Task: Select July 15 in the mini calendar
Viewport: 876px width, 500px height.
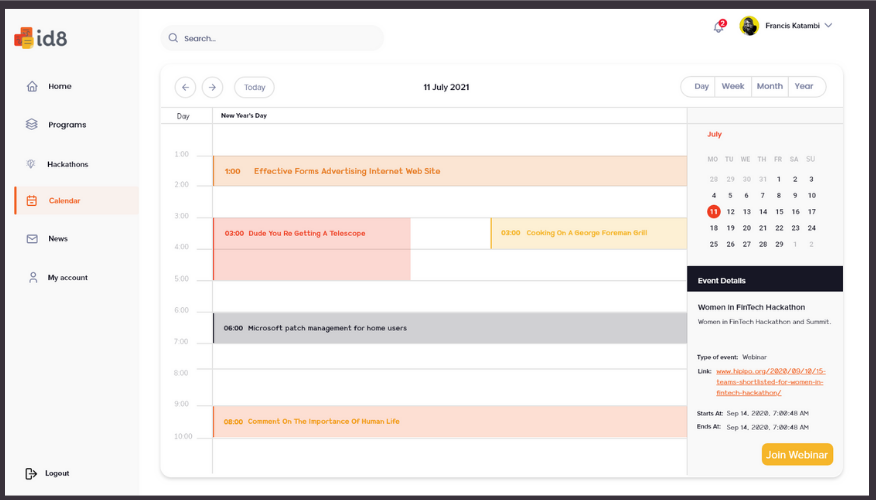Action: (x=779, y=212)
